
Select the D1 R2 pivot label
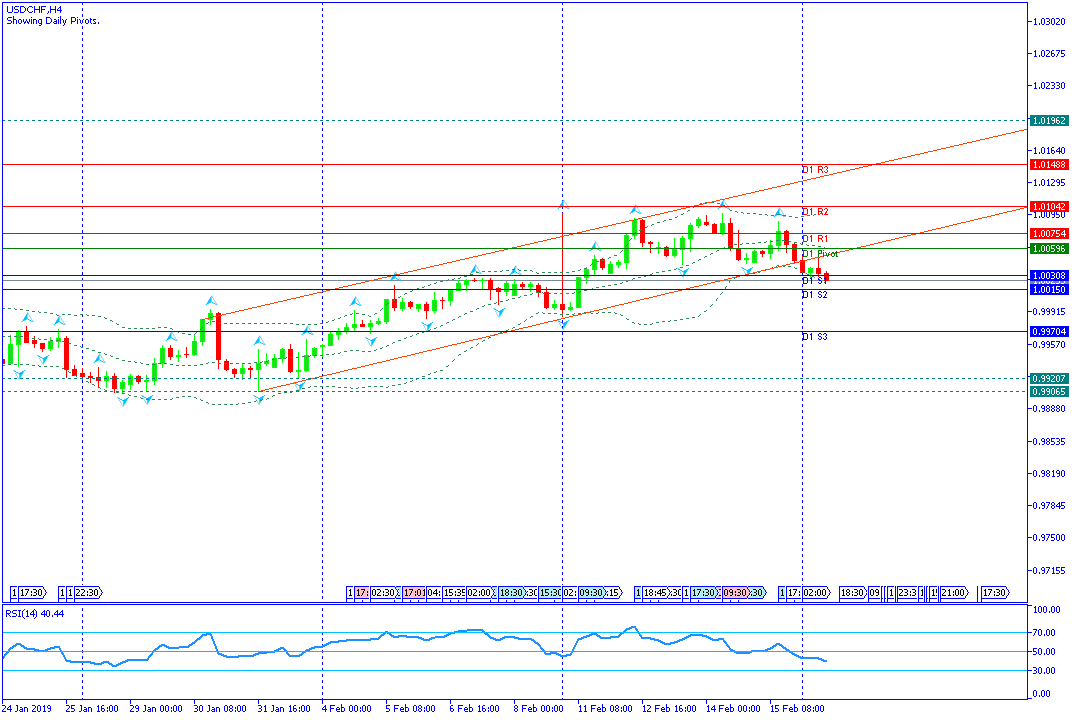(815, 212)
